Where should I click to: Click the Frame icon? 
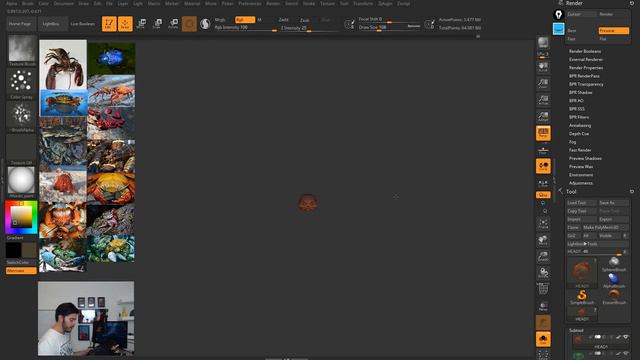[x=543, y=224]
